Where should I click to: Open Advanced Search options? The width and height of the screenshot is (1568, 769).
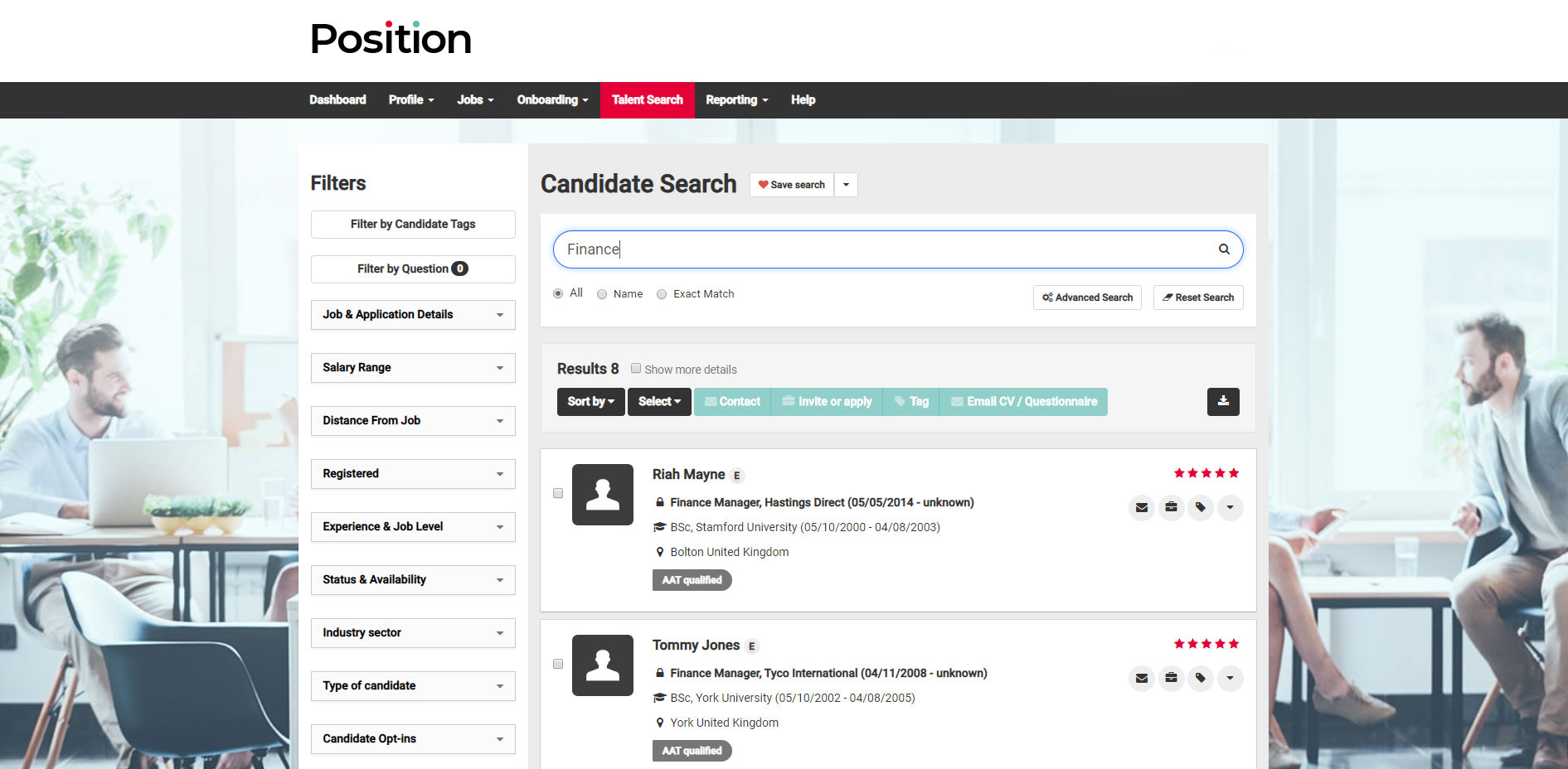pos(1087,297)
